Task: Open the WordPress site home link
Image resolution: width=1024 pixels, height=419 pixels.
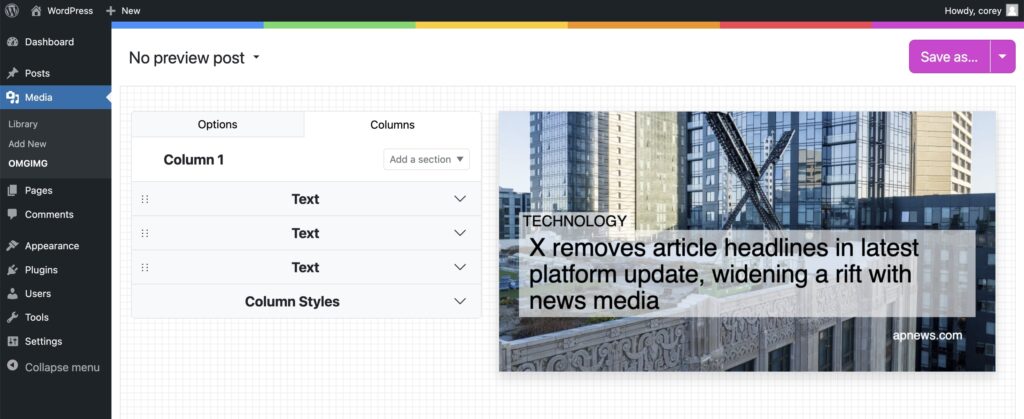Action: 61,10
